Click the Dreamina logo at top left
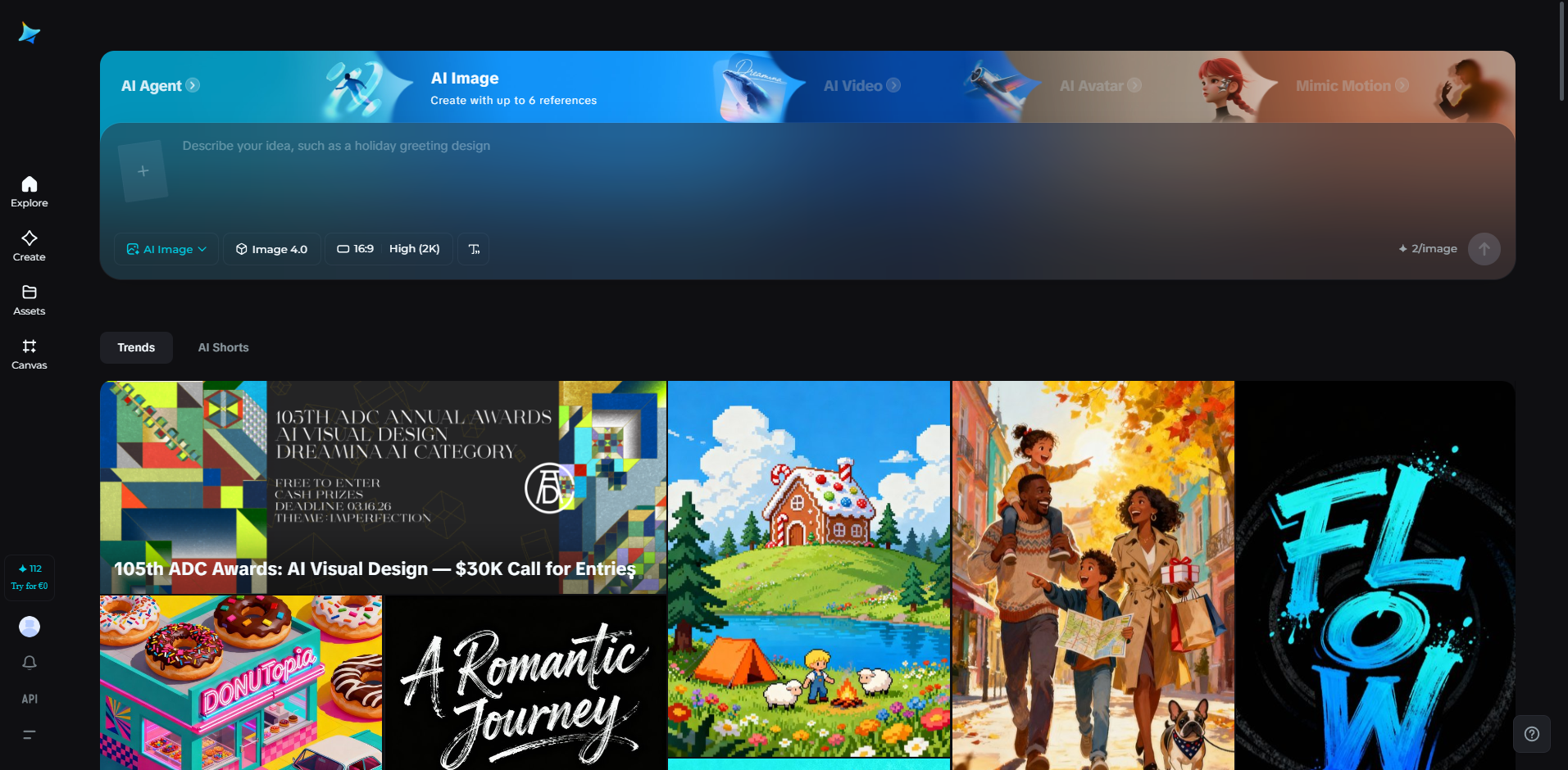This screenshot has width=1568, height=770. point(29,32)
